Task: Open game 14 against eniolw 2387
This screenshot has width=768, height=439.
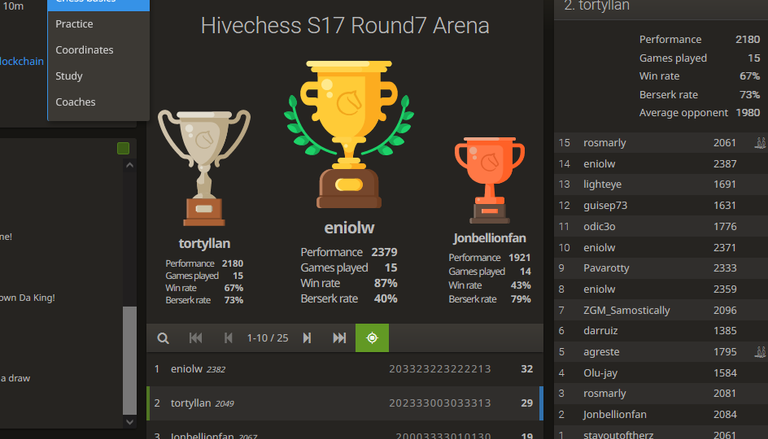Action: pyautogui.click(x=661, y=164)
